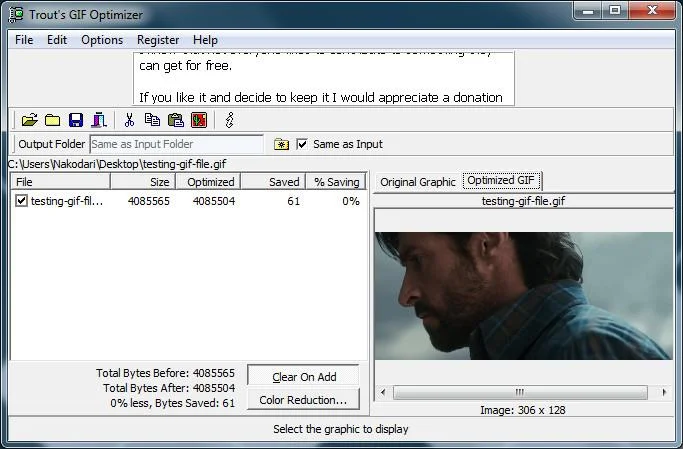The height and width of the screenshot is (449, 683).
Task: Click the Copy toolbar icon
Action: pos(152,120)
